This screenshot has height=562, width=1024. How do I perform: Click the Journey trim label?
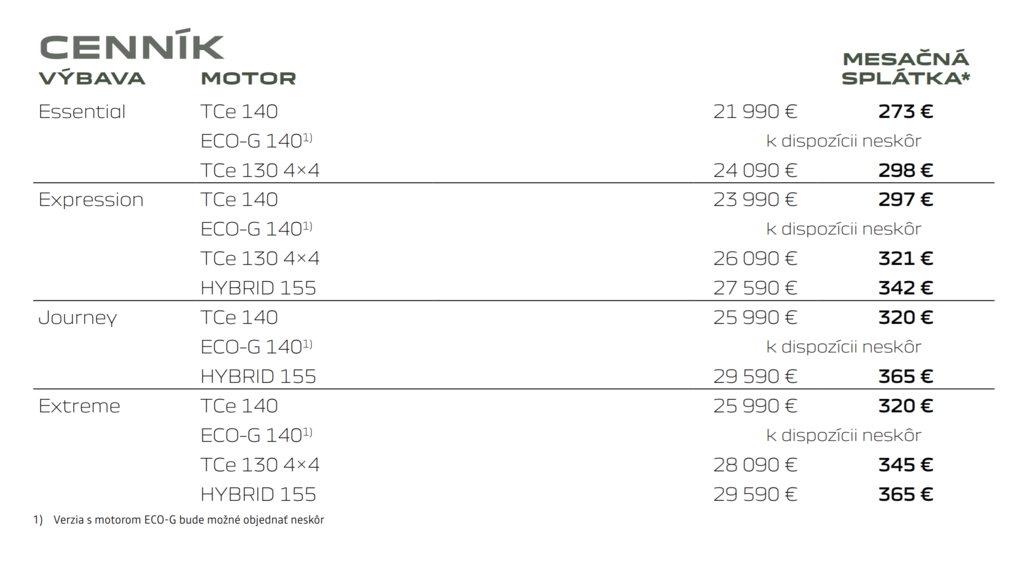coord(78,318)
